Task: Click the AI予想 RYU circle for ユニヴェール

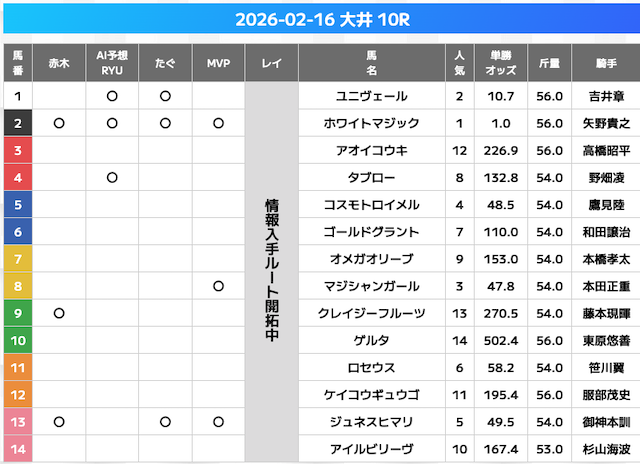Action: 112,97
